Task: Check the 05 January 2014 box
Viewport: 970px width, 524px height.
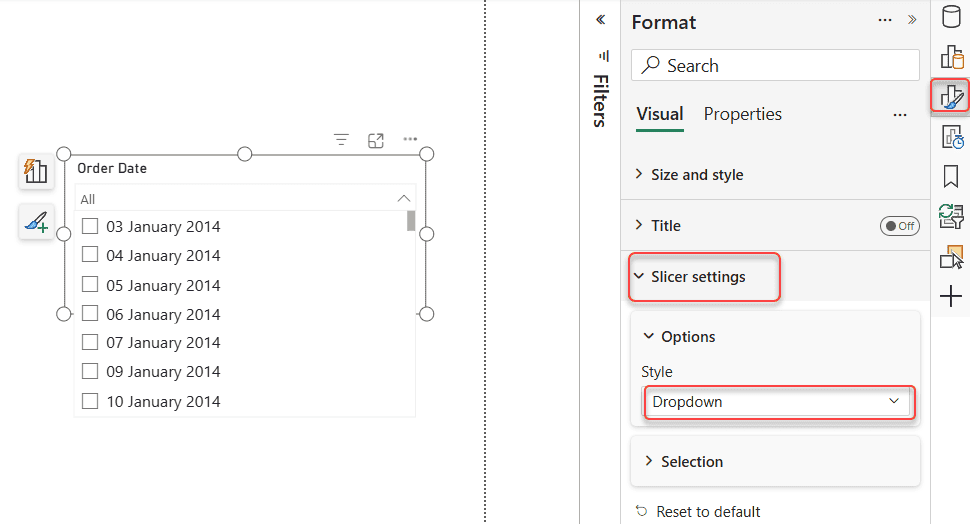Action: (90, 285)
